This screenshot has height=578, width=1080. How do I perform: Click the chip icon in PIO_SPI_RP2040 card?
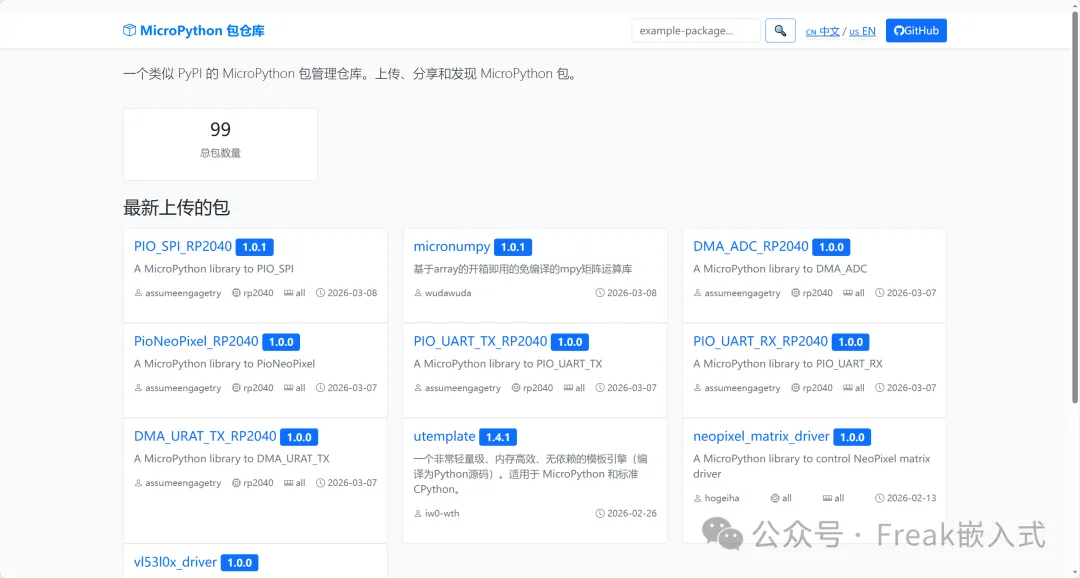(x=236, y=293)
